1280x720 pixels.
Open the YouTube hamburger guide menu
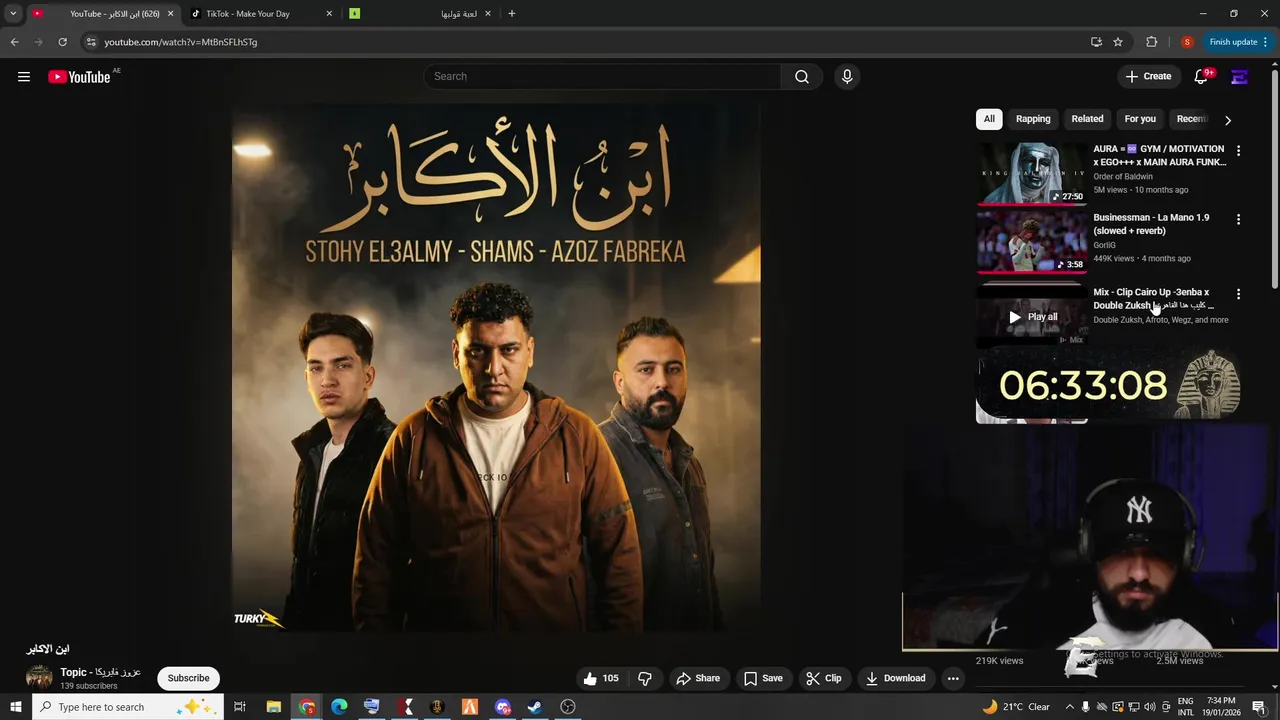24,77
